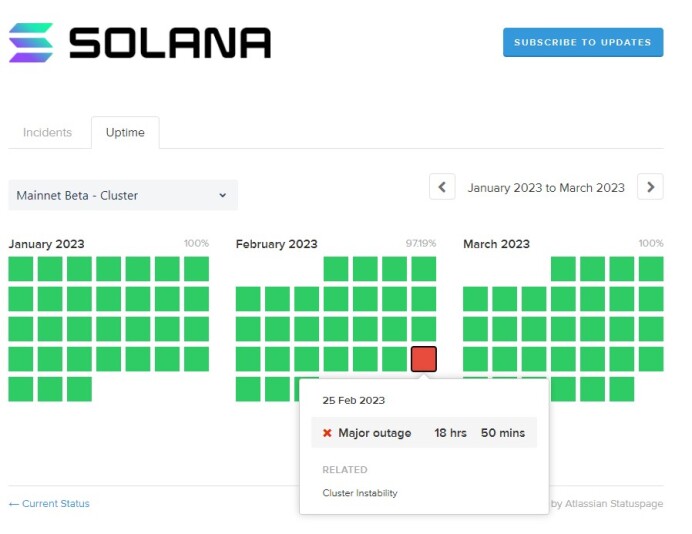
Task: Select the Uptime tab
Action: [x=125, y=132]
